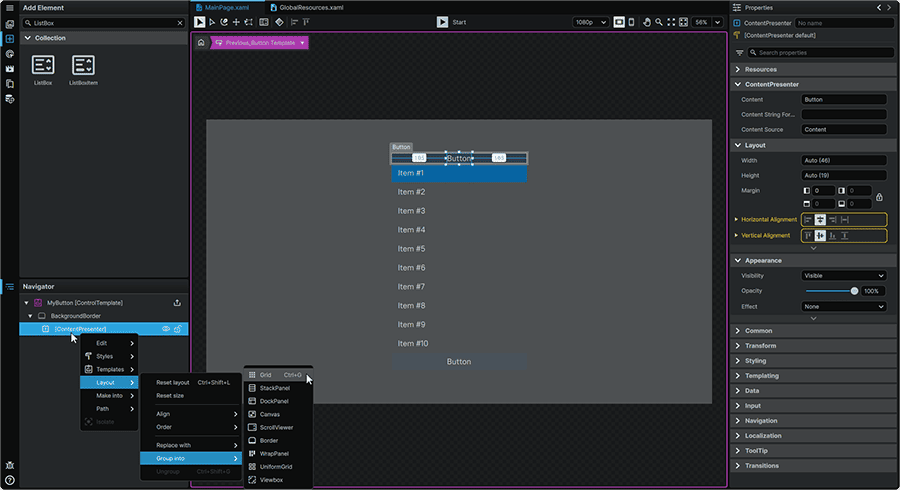
Task: Open the Navigator sidebar icon
Action: pyautogui.click(x=9, y=286)
